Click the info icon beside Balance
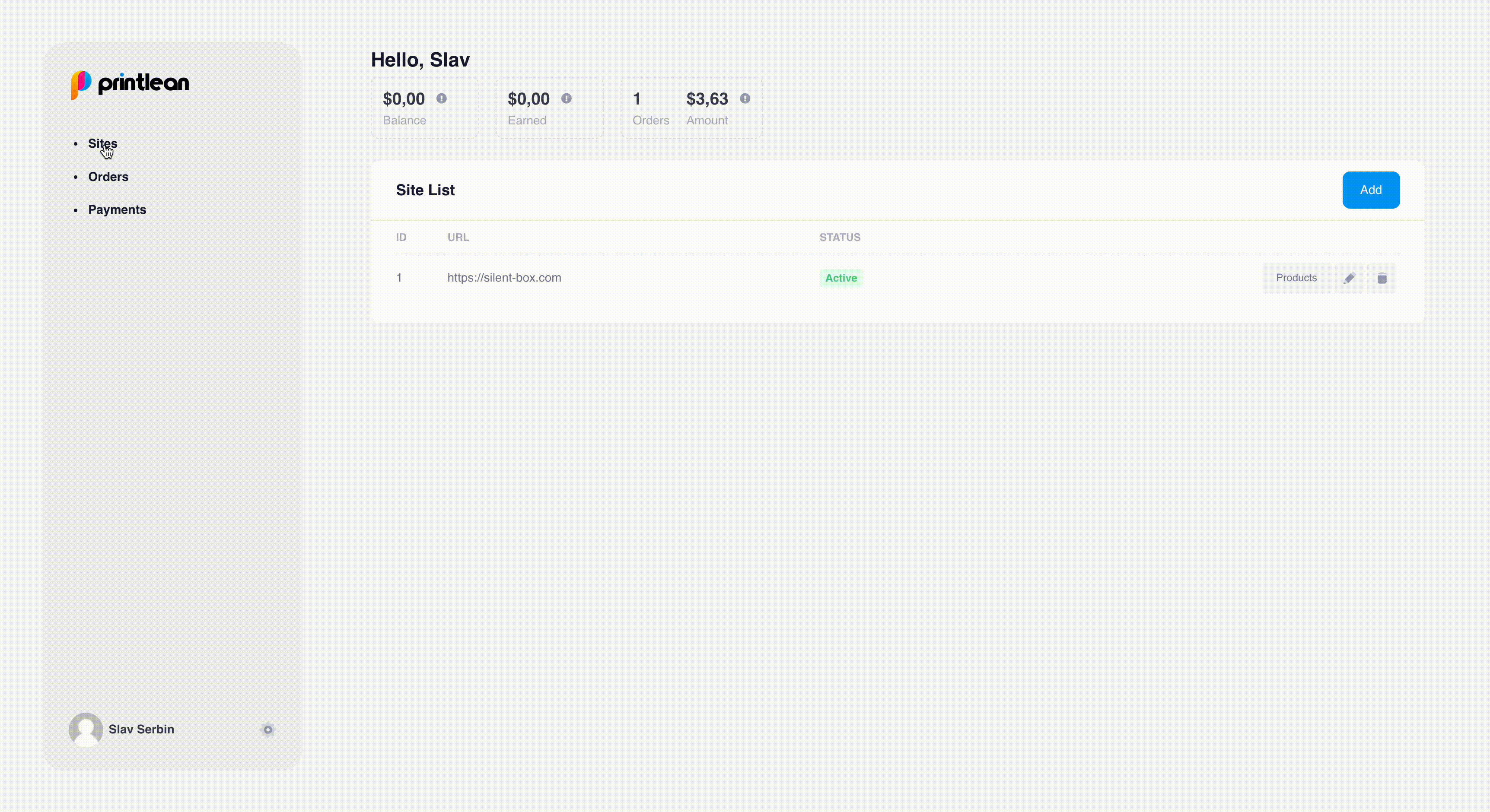The height and width of the screenshot is (812, 1490). click(441, 99)
